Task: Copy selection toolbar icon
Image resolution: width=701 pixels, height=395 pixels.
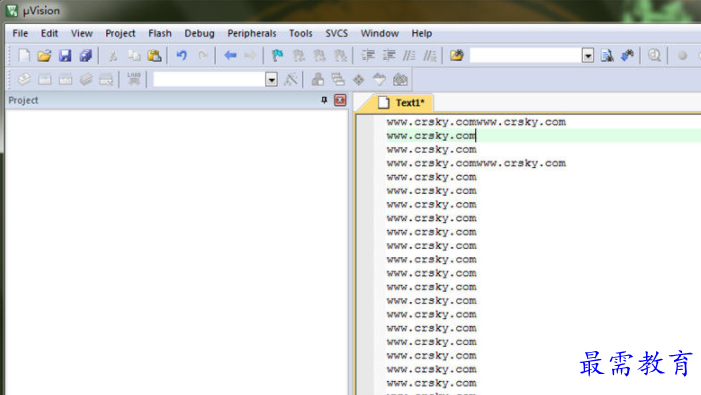Action: tap(134, 55)
